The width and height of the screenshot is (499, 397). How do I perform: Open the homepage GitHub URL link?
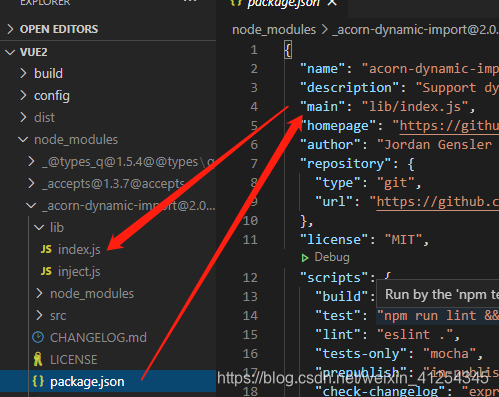click(x=449, y=126)
